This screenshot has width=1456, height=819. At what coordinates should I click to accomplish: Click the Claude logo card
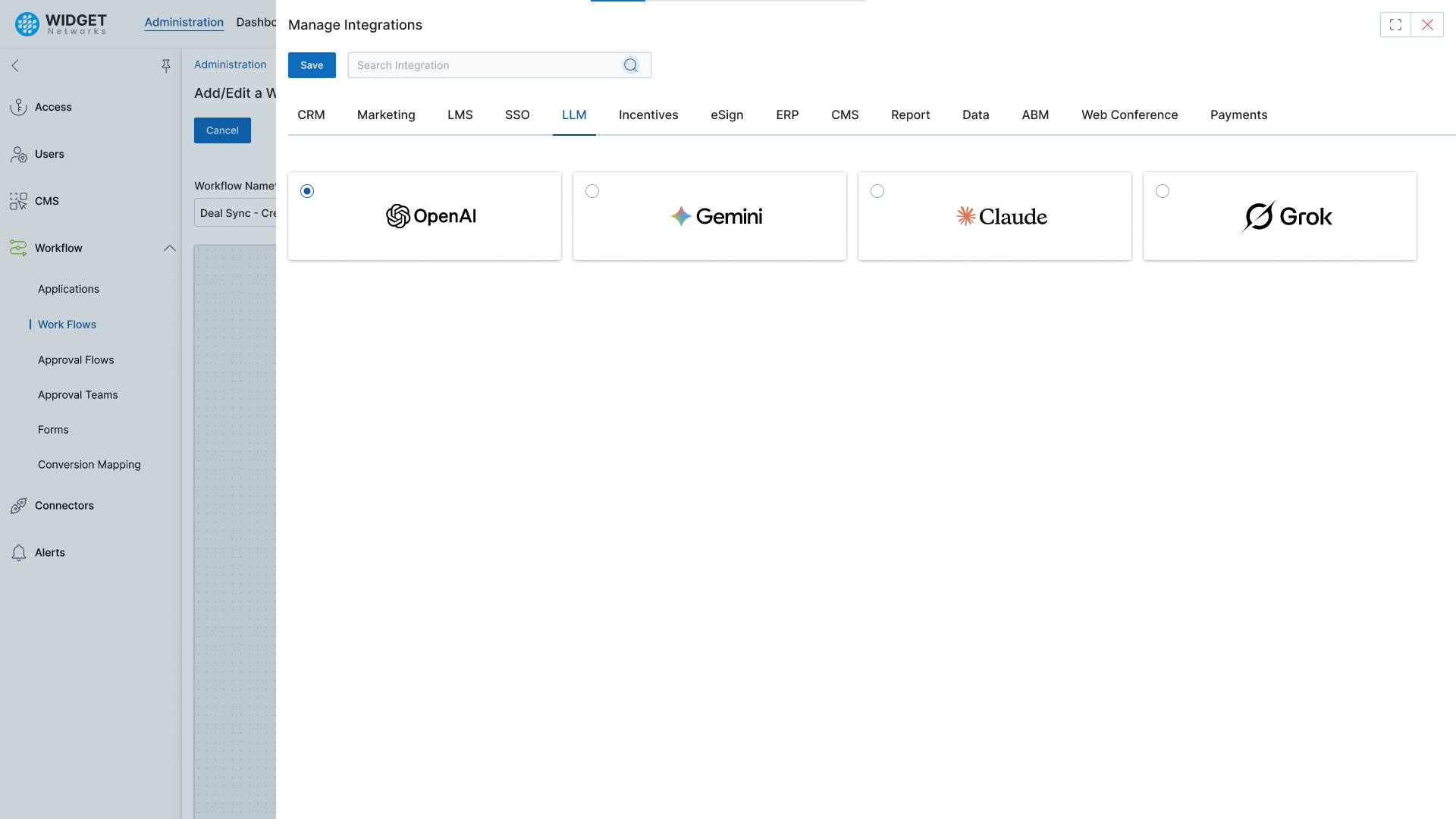pyautogui.click(x=995, y=216)
